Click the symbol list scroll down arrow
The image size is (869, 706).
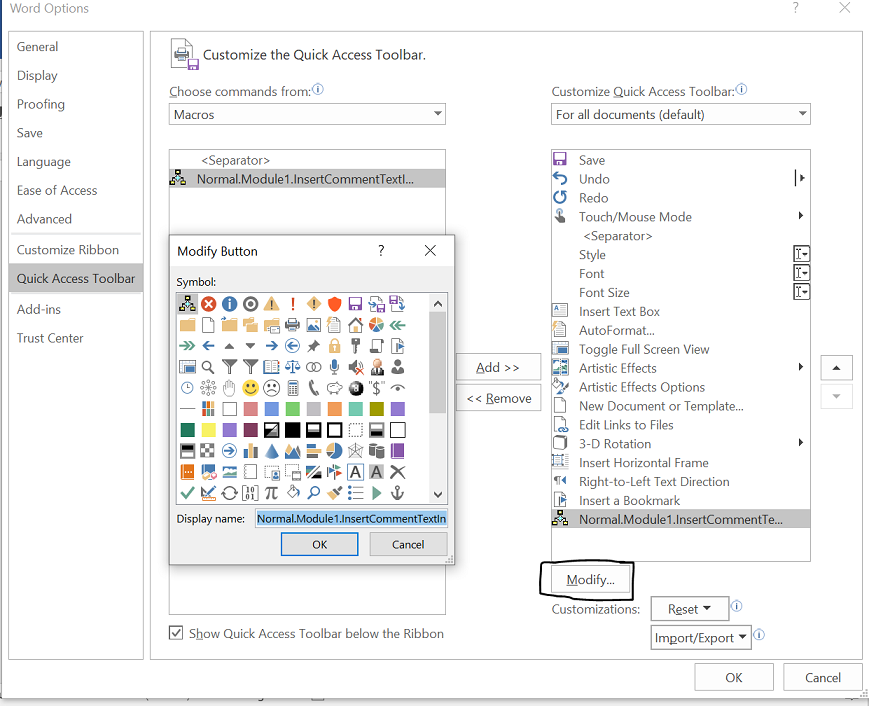(437, 494)
